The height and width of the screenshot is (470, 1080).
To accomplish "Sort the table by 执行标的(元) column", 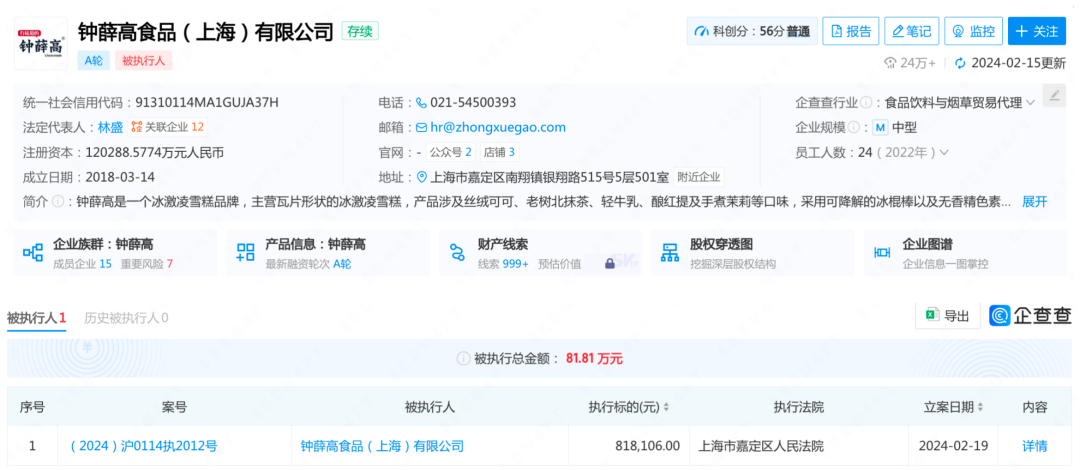I will point(666,408).
